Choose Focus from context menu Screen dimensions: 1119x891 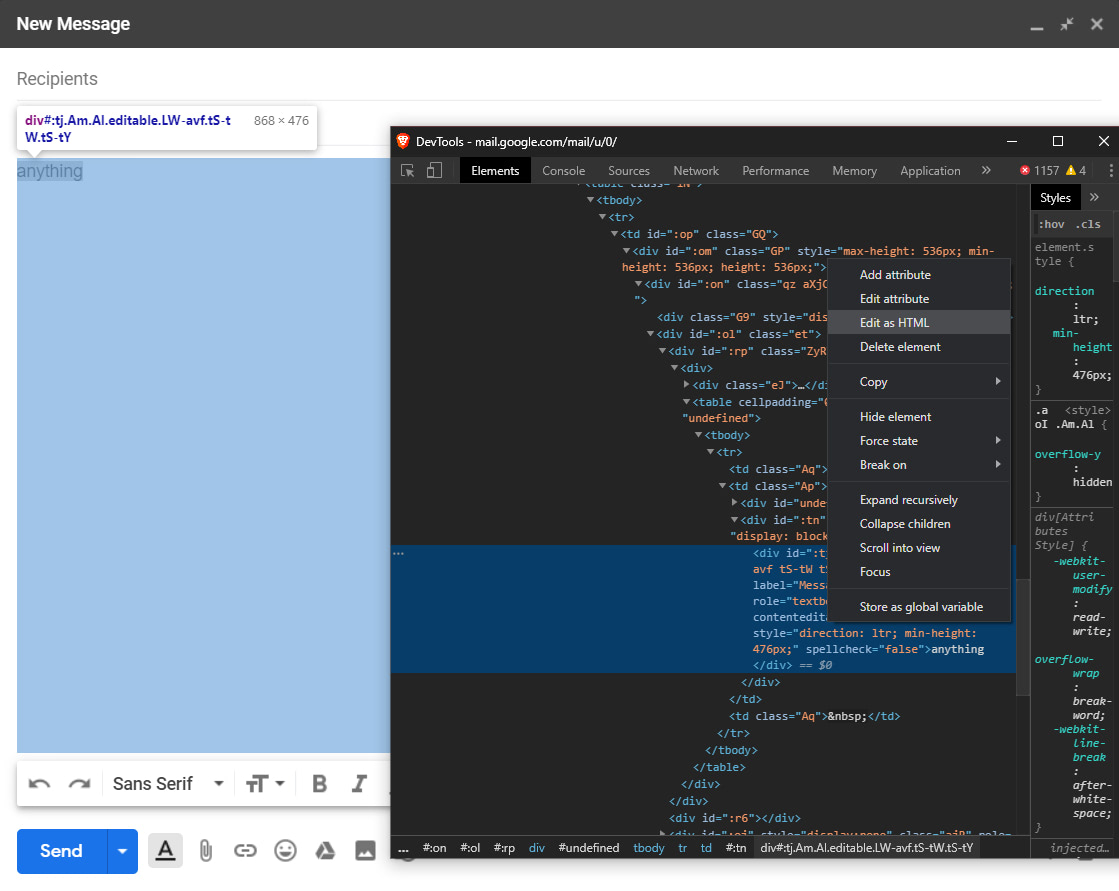click(x=919, y=571)
